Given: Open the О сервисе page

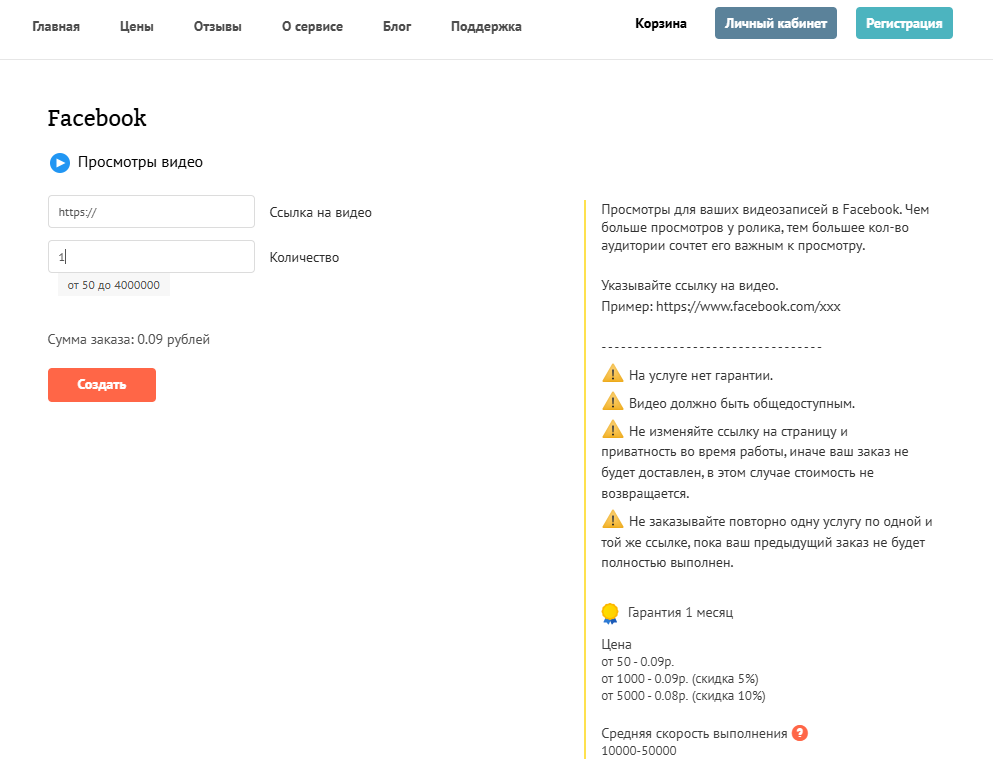Looking at the screenshot, I should coord(312,27).
